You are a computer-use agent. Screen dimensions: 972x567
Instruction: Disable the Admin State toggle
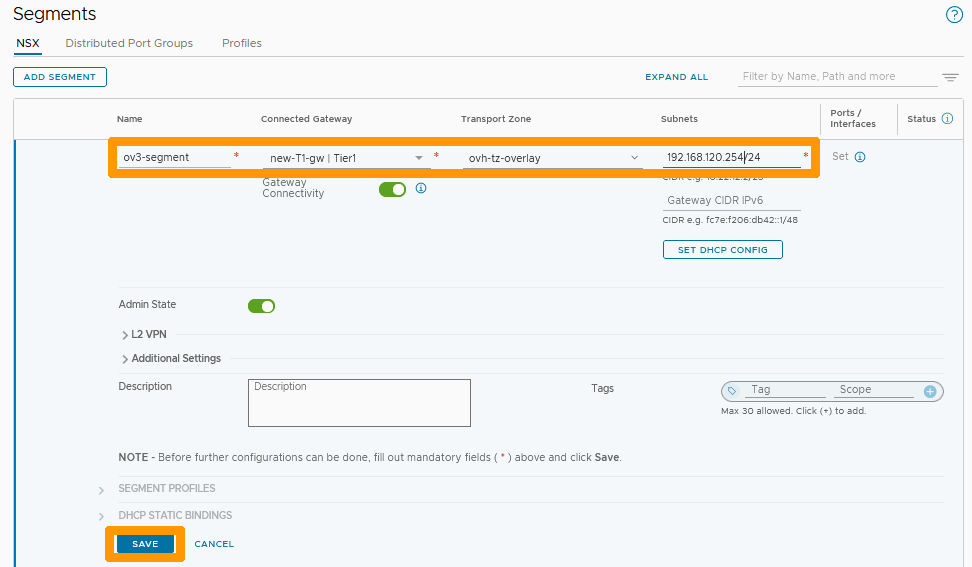261,306
